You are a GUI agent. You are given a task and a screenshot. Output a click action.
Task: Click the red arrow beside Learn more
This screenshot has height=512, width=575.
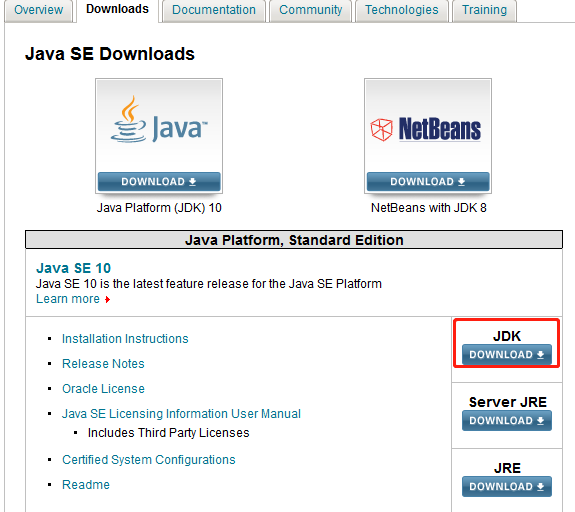point(107,300)
